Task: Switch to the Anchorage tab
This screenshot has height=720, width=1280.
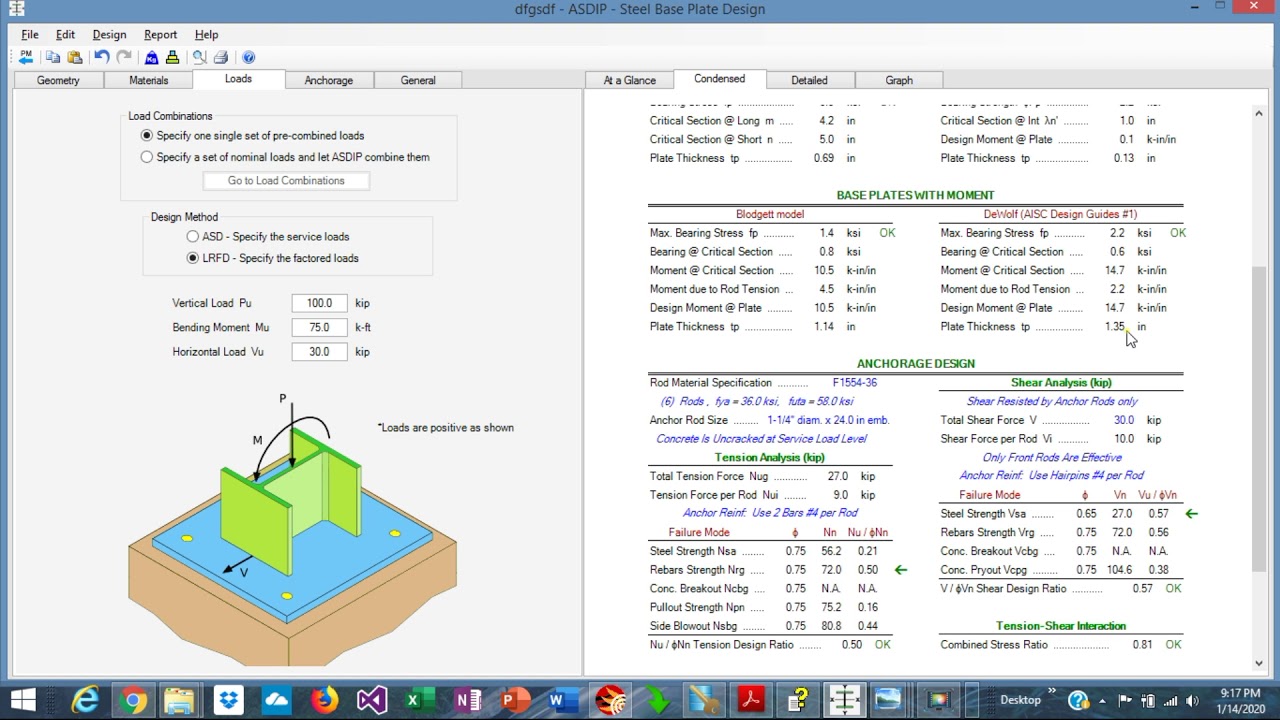Action: coord(329,80)
